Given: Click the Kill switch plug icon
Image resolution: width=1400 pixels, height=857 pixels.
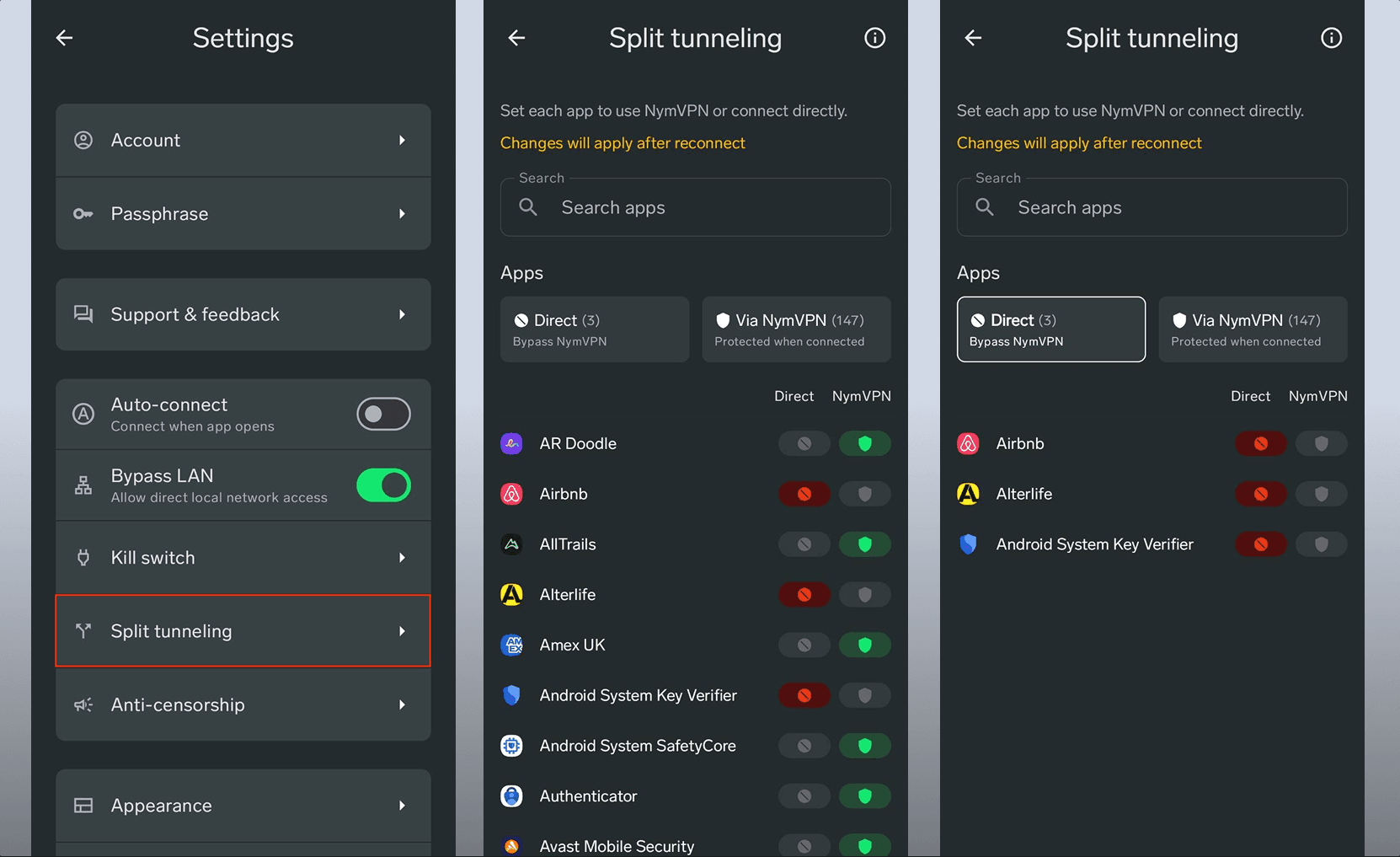Looking at the screenshot, I should 83,558.
